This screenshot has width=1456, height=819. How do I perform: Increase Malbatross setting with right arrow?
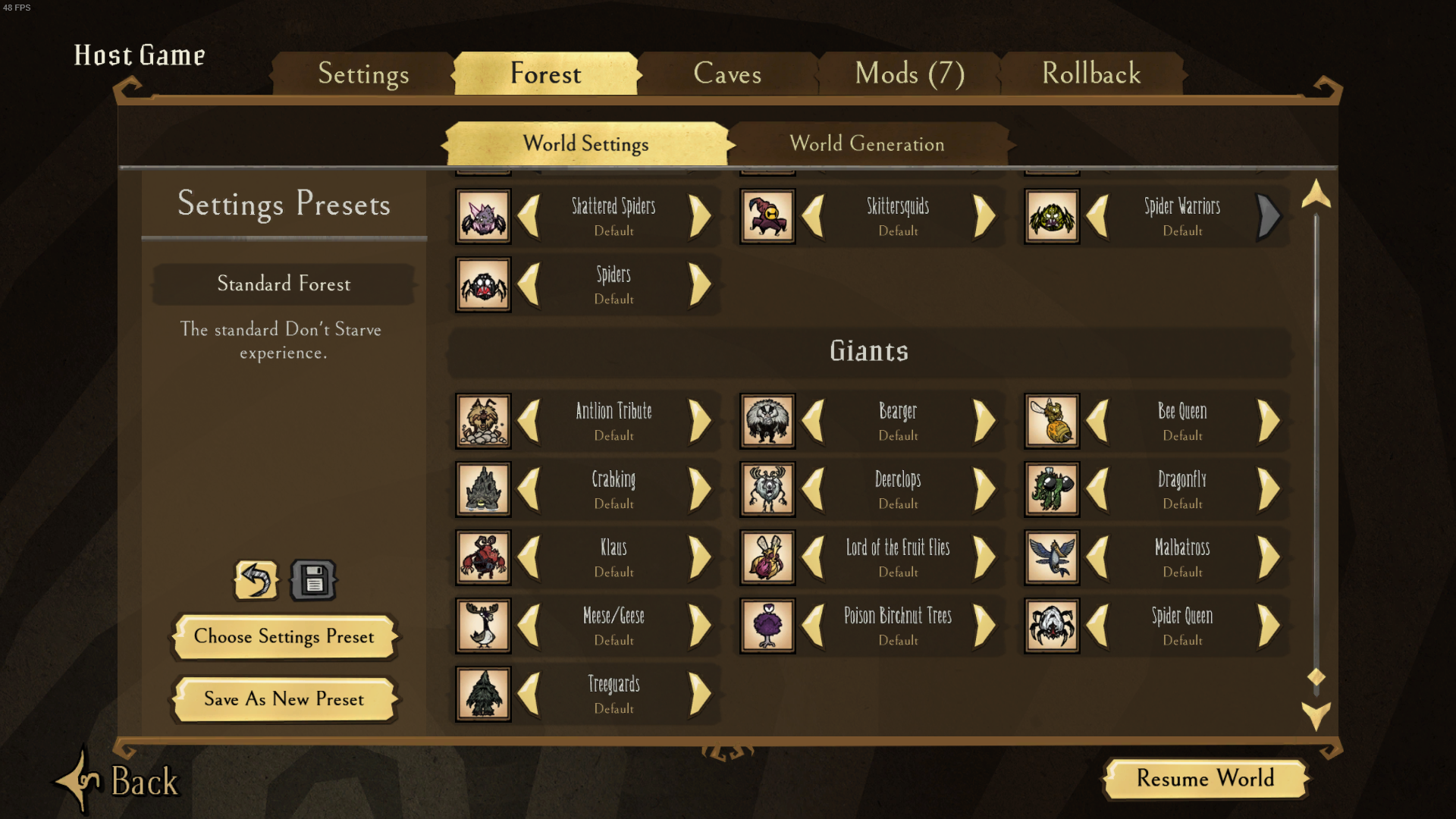[1269, 557]
